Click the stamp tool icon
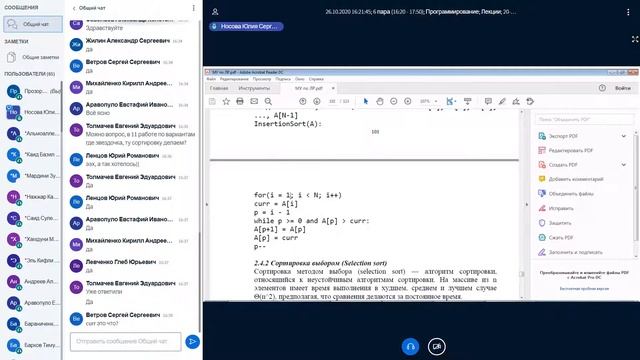The image size is (640, 360). pos(530,102)
